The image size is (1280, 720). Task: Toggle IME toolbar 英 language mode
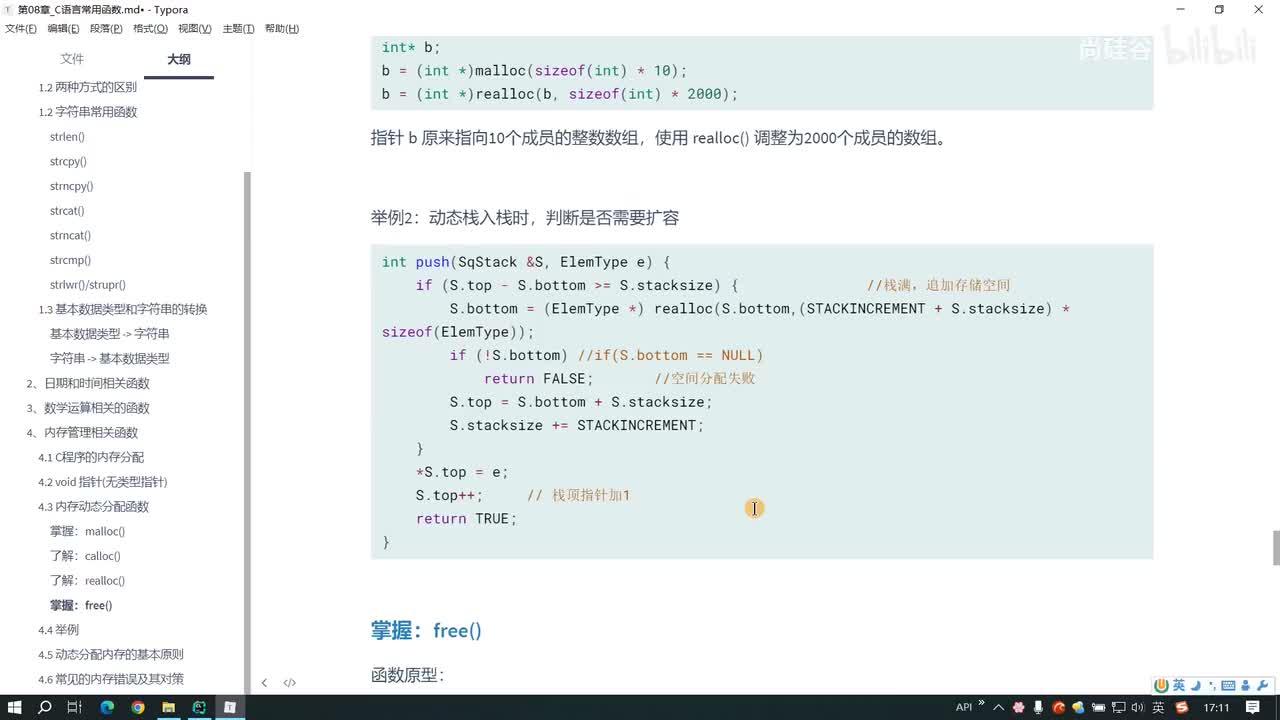point(1179,686)
